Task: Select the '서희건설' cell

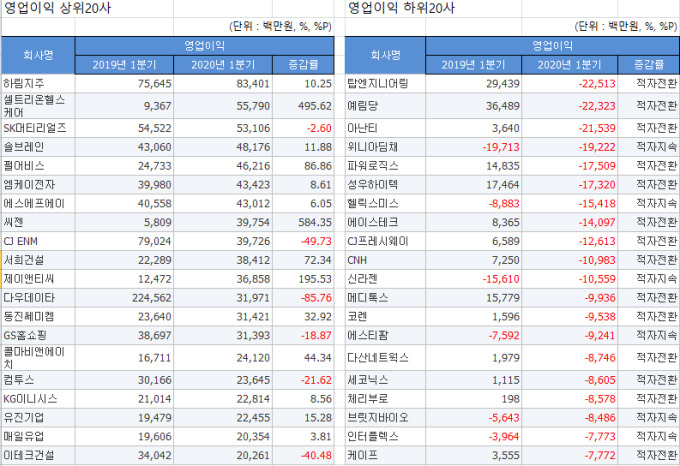Action: [x=38, y=260]
